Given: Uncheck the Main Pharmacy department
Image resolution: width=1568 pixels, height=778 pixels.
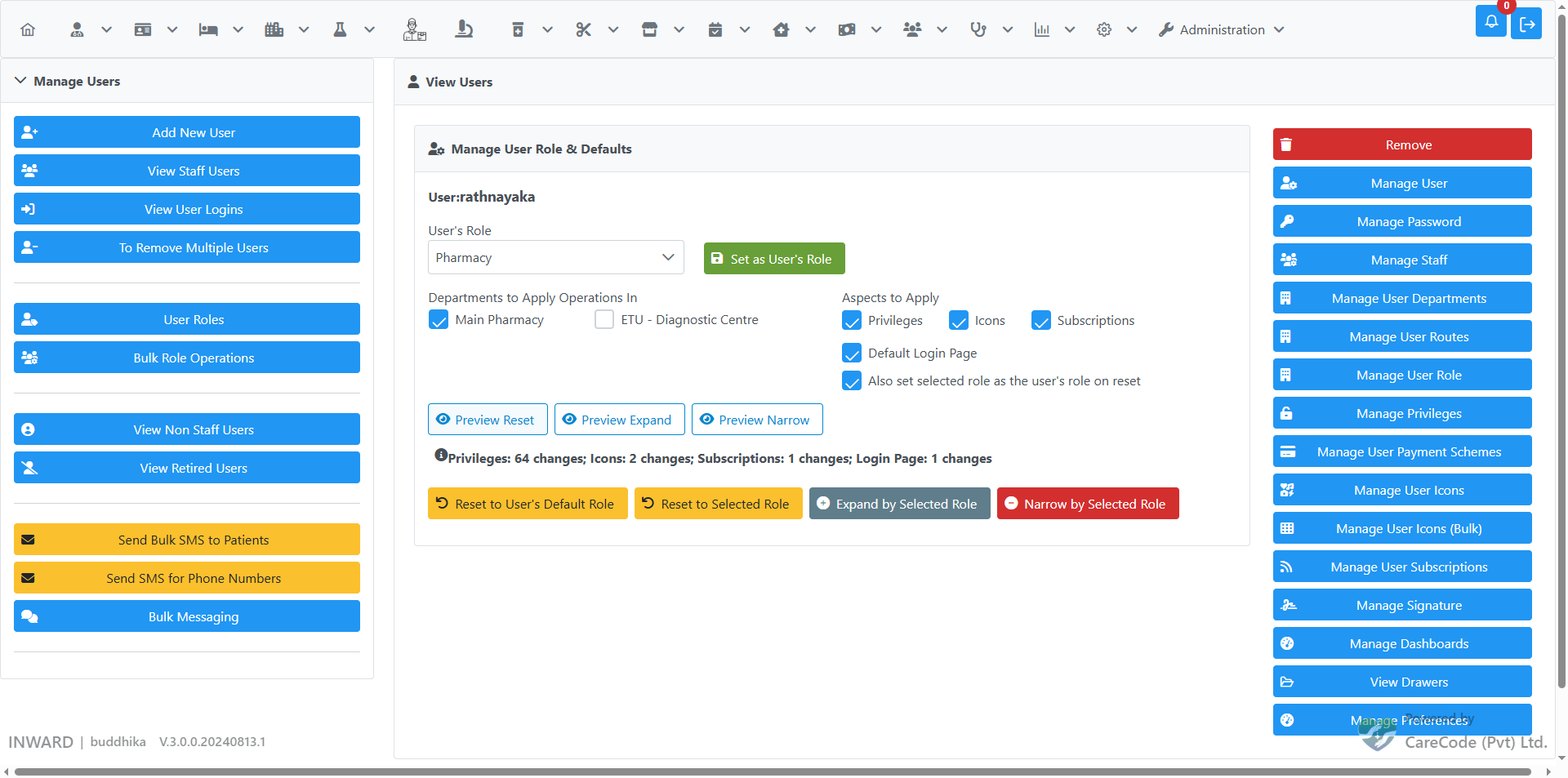Looking at the screenshot, I should [x=439, y=319].
